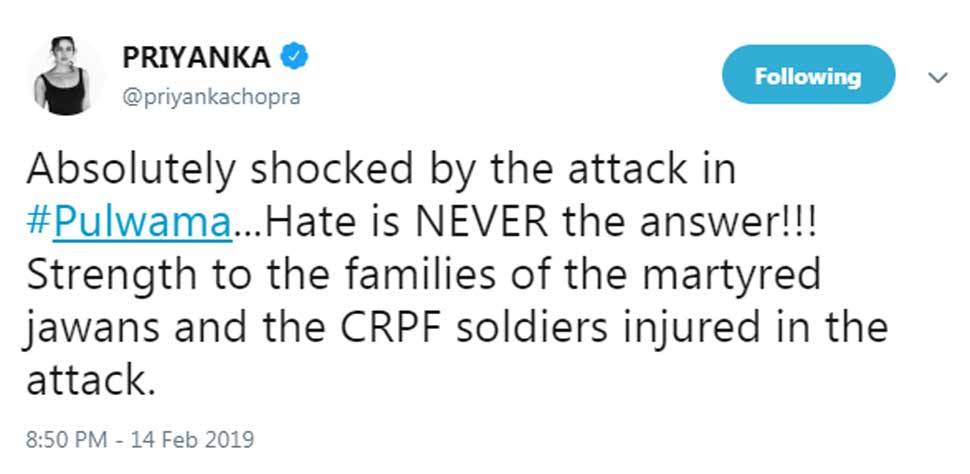Click the PRIYANKA display name
Screen dimensions: 970x474
tap(197, 58)
